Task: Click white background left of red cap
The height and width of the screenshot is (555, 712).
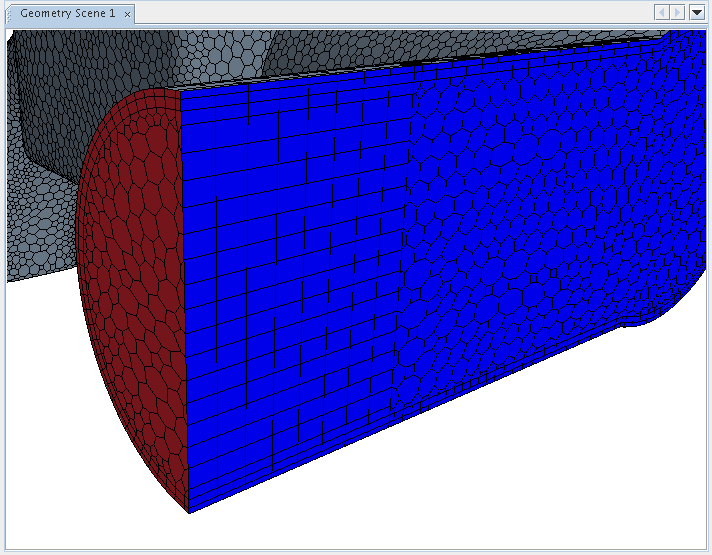Action: 40,400
